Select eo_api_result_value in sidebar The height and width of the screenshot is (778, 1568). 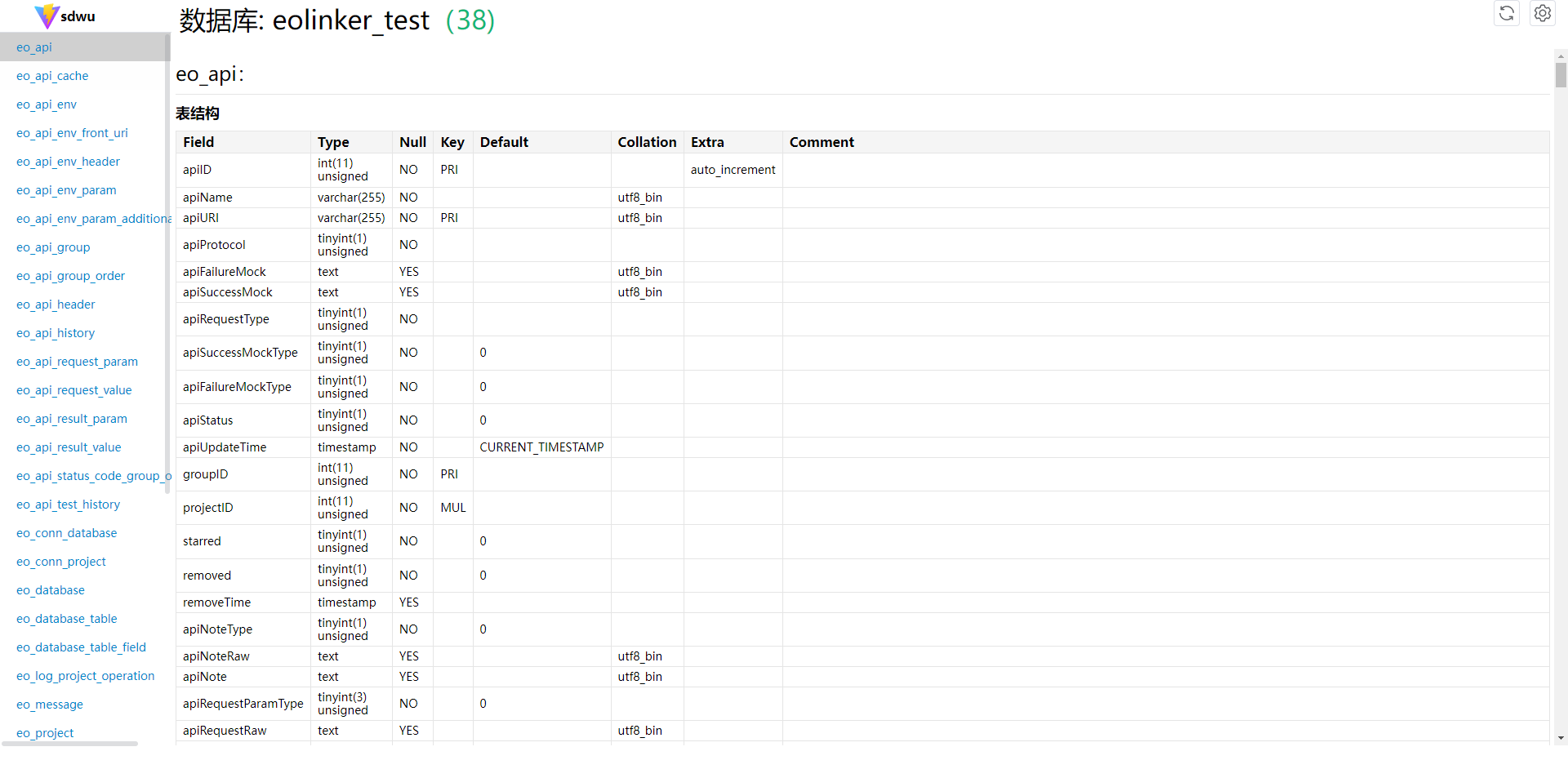(x=69, y=447)
